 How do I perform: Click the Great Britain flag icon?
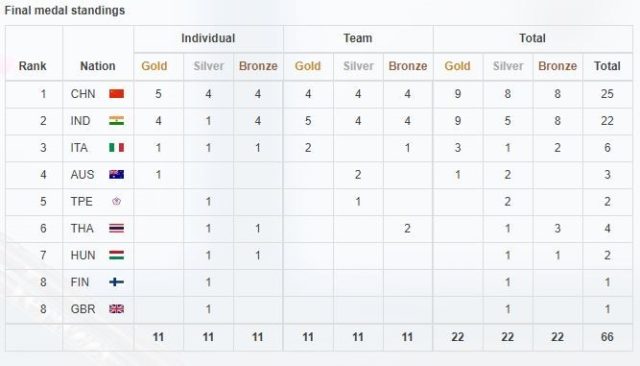point(116,309)
